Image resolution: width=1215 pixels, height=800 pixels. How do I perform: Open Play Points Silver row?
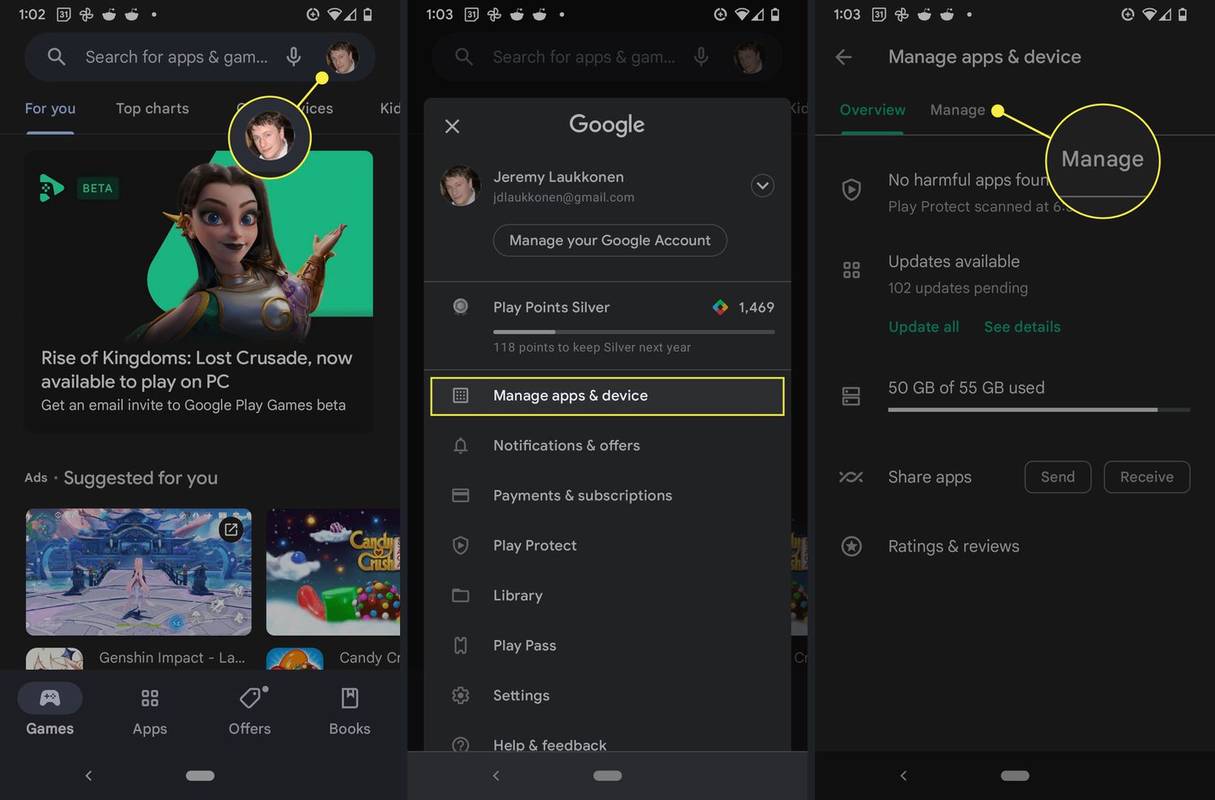click(x=607, y=325)
